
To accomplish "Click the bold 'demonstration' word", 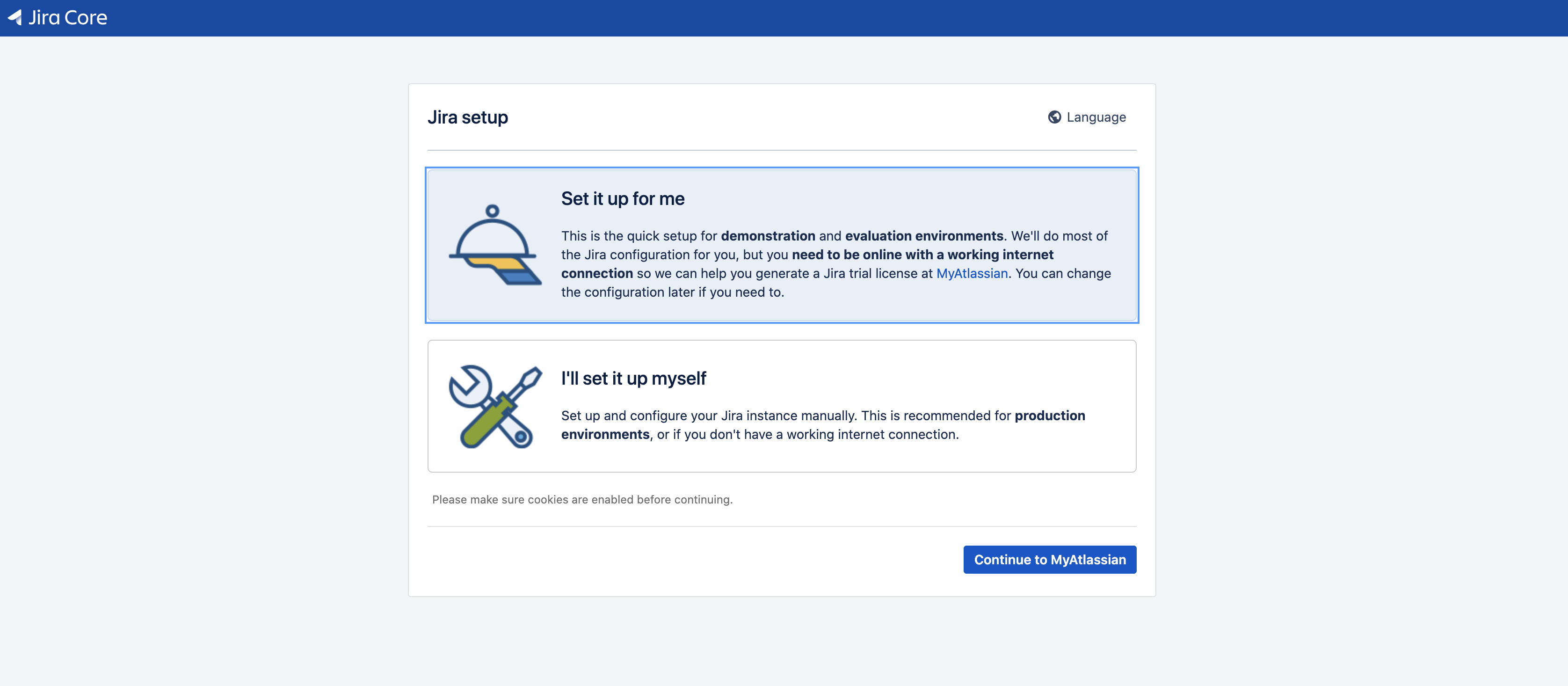I will 768,235.
